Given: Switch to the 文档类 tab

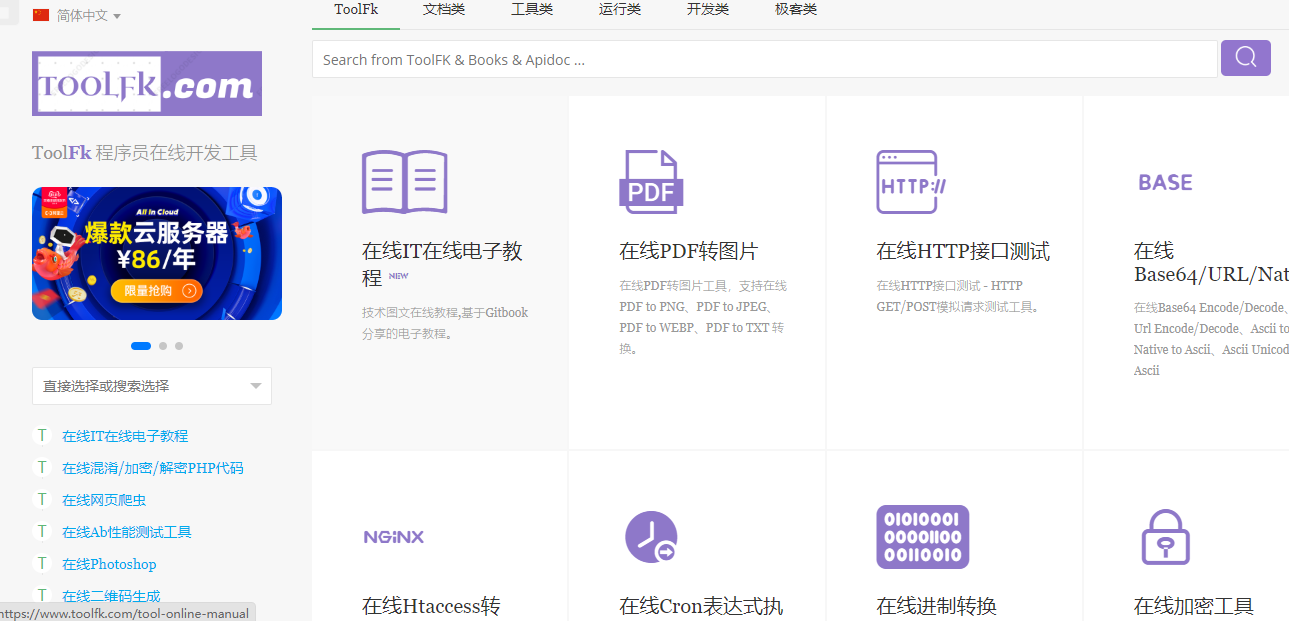Looking at the screenshot, I should point(443,10).
